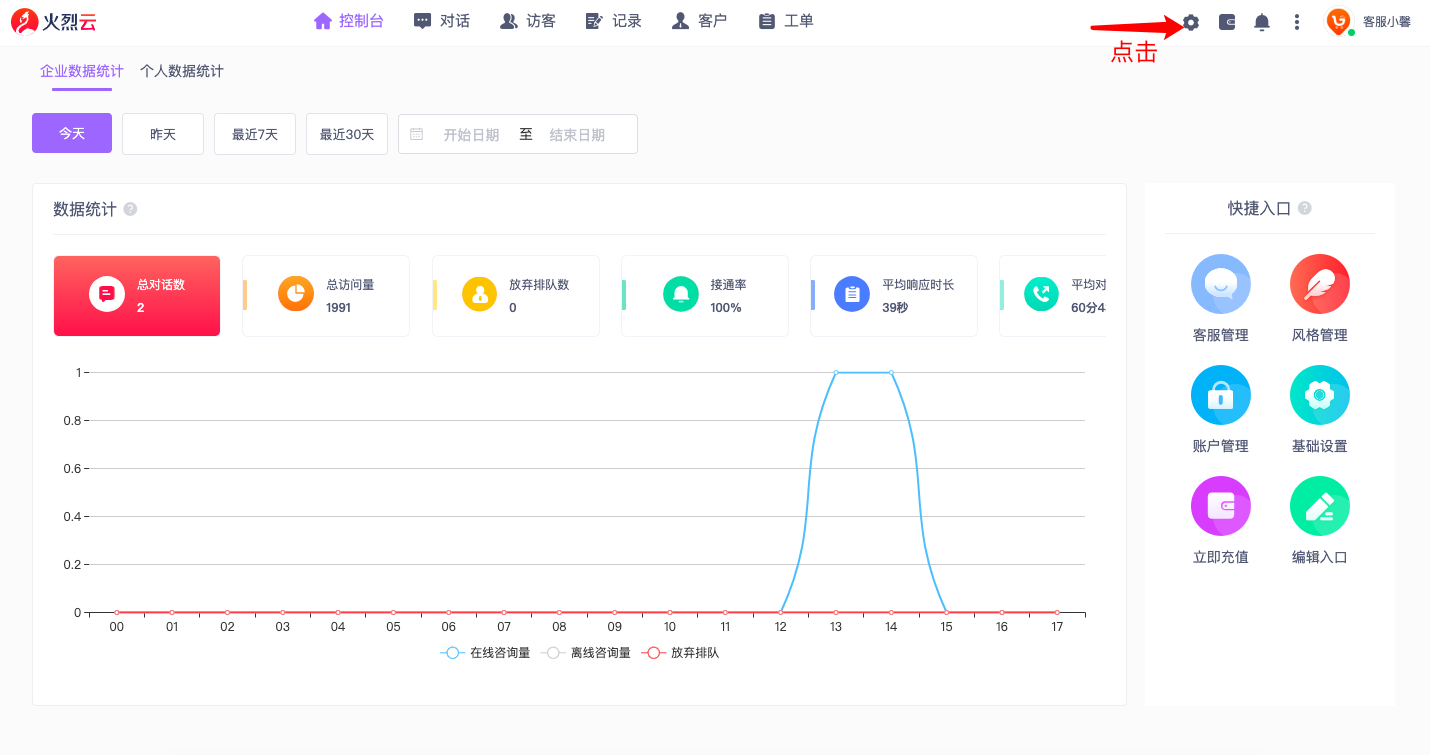This screenshot has width=1430, height=755.
Task: Open the 客服小馨 user account dropdown
Action: [x=1368, y=22]
